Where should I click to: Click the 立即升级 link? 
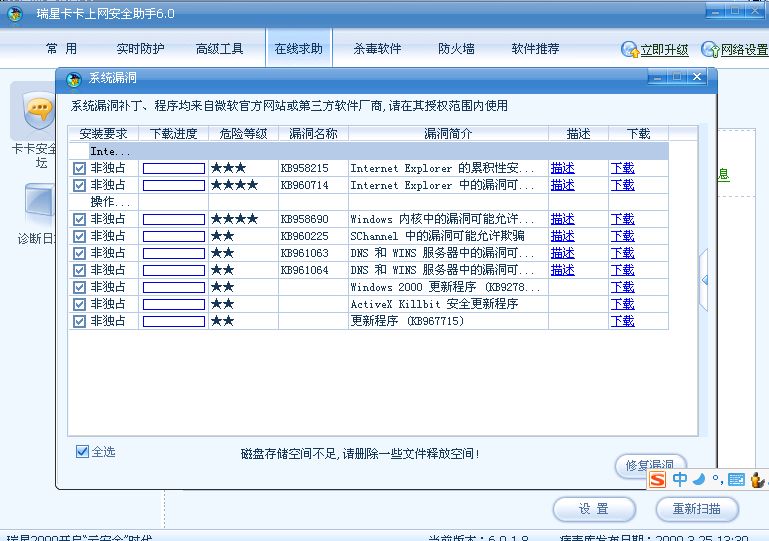click(x=665, y=50)
